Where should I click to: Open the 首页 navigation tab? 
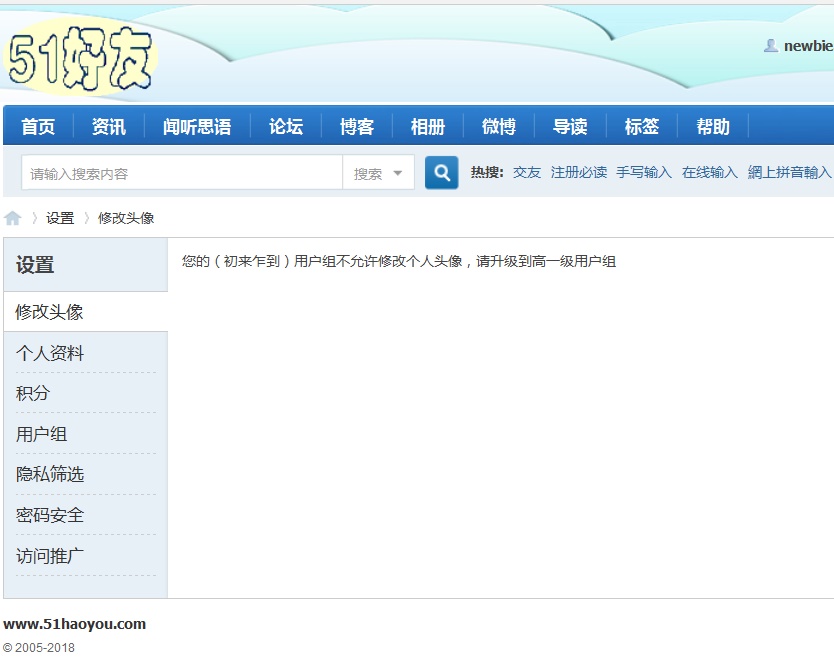pos(38,127)
